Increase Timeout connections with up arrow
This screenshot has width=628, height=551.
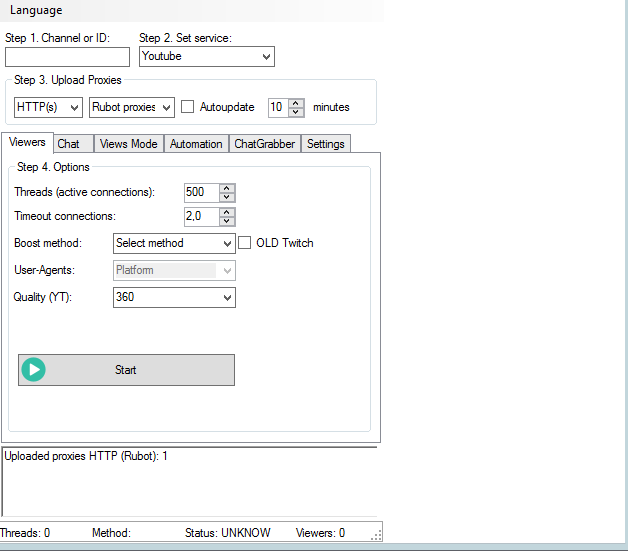coord(227,212)
